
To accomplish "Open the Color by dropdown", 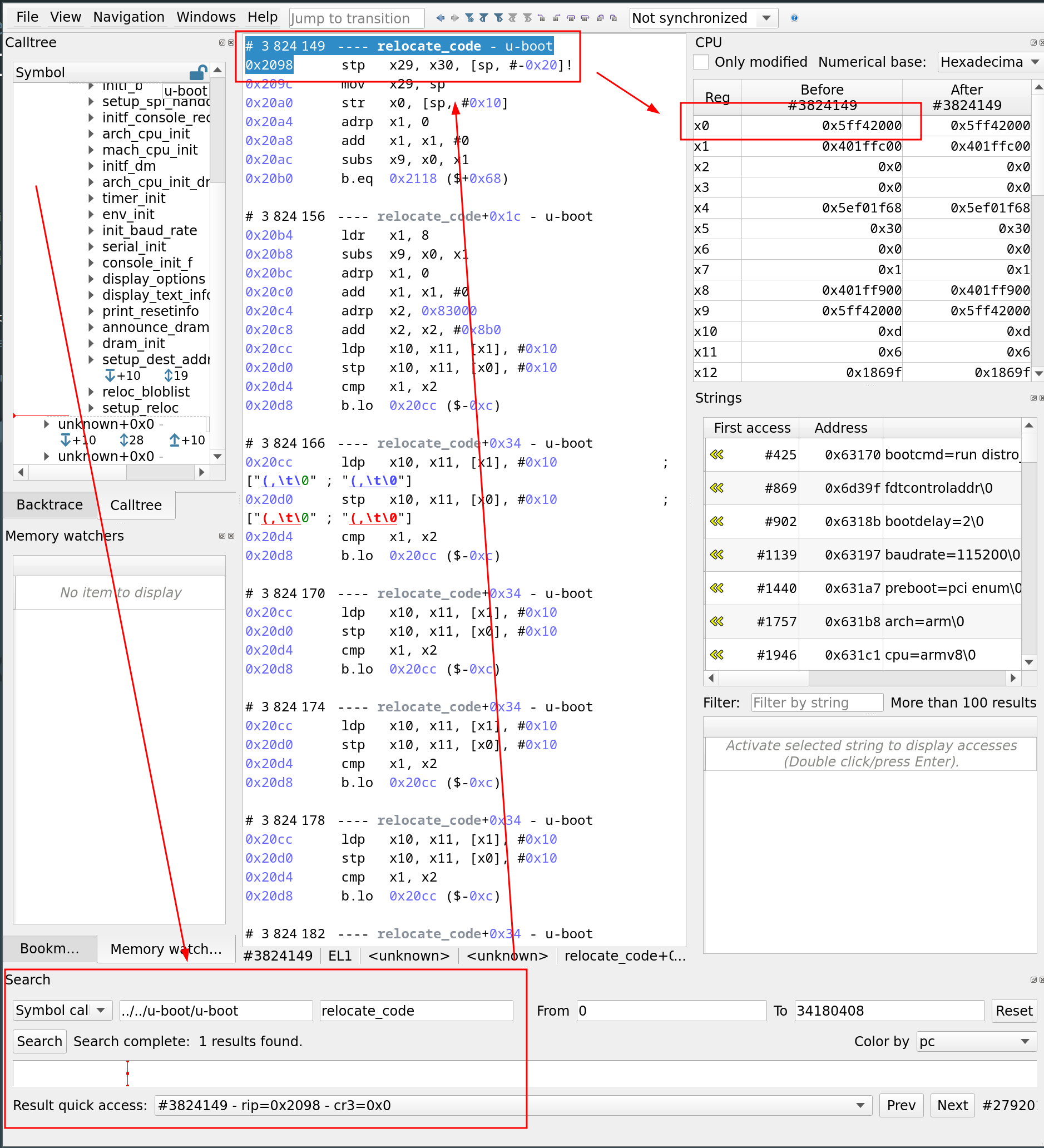I will pyautogui.click(x=974, y=1041).
